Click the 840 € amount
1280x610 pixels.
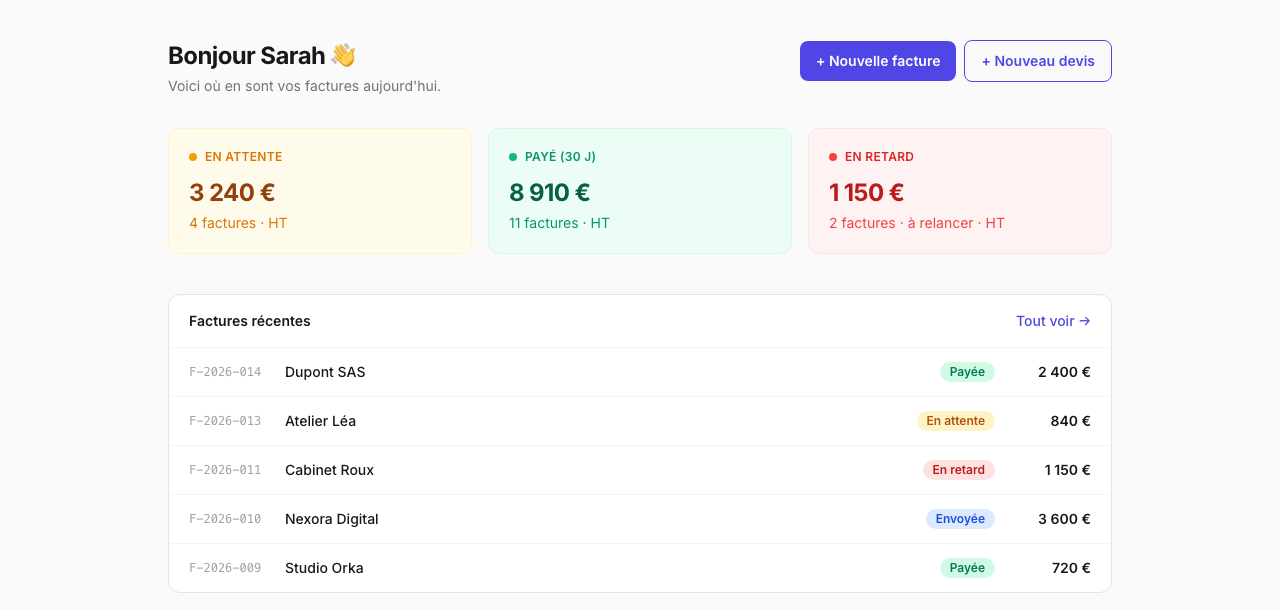(x=1070, y=421)
